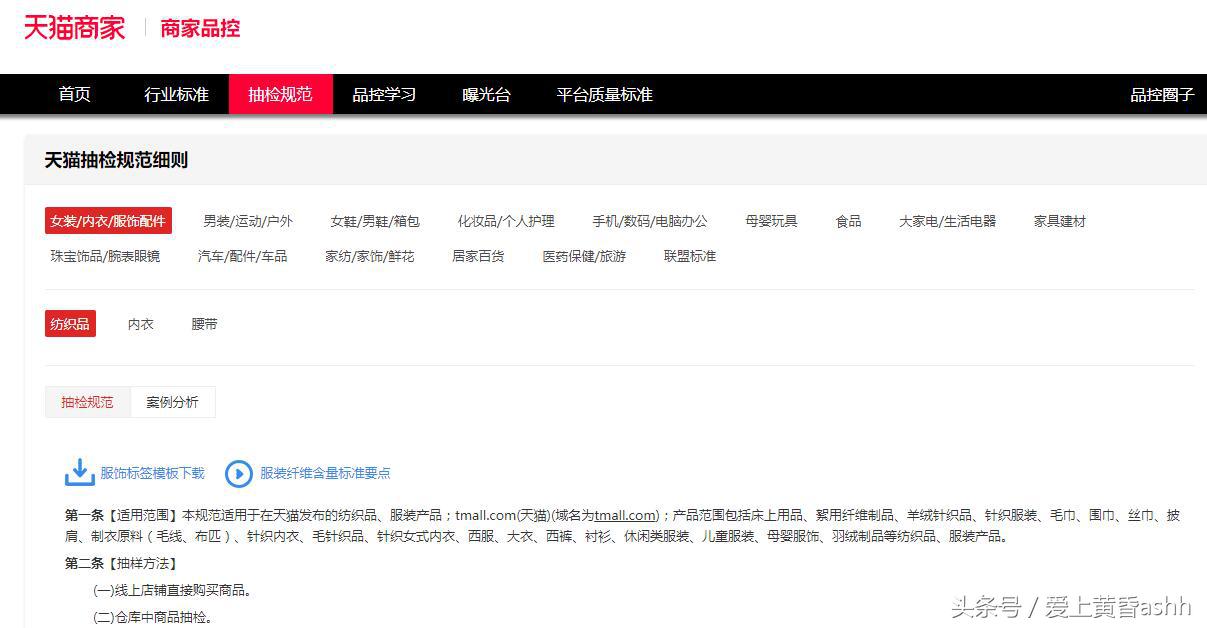Select the 女装/内衣/服饰配件 category
The width and height of the screenshot is (1207, 628).
[108, 221]
